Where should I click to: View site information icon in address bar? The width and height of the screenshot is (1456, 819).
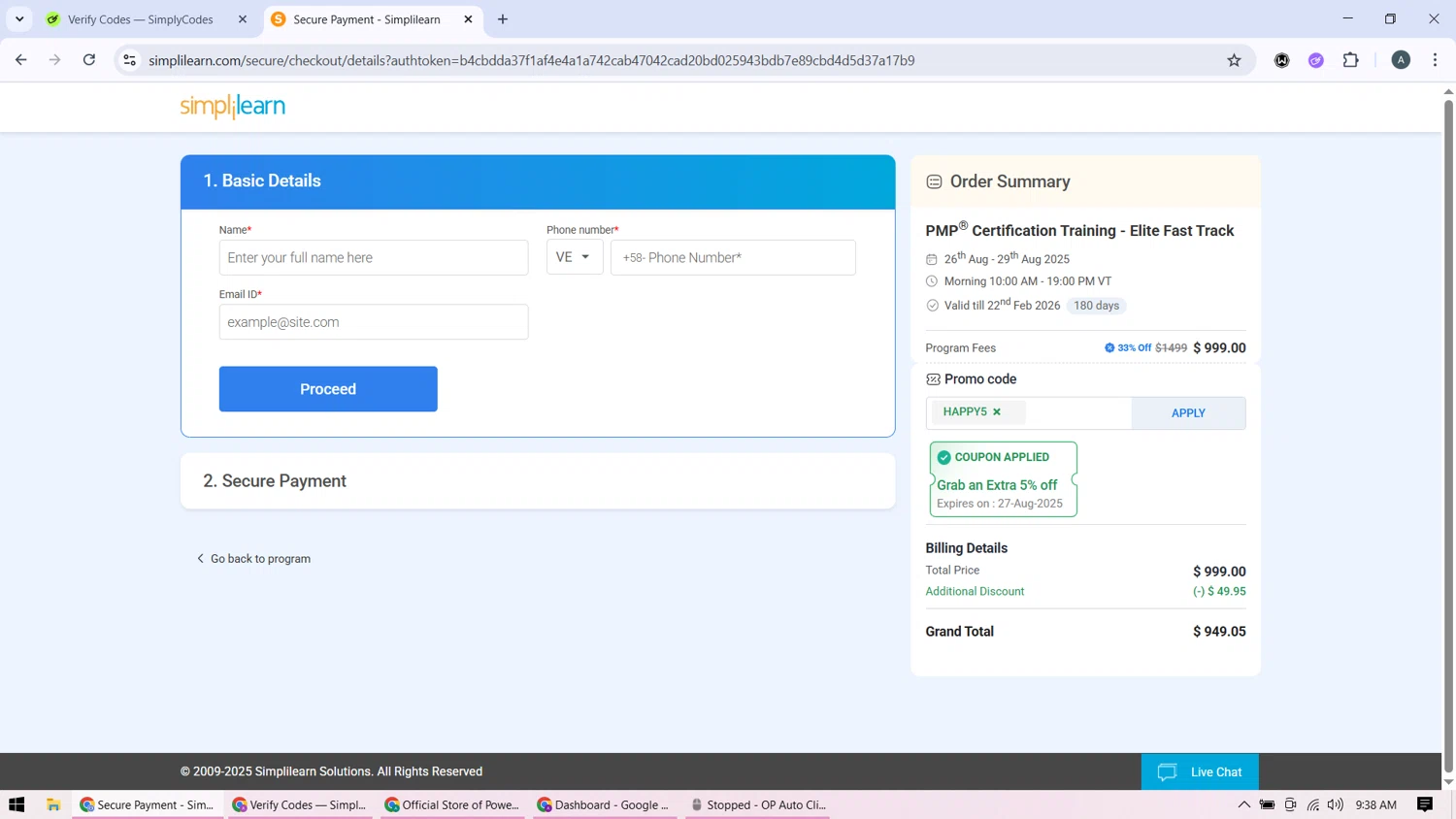pos(129,60)
